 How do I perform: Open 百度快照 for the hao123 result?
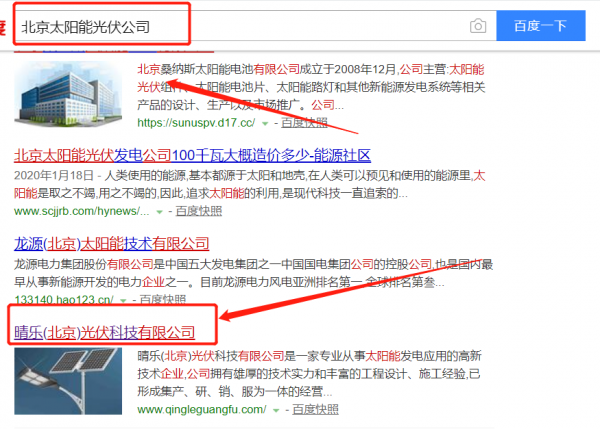pyautogui.click(x=163, y=299)
